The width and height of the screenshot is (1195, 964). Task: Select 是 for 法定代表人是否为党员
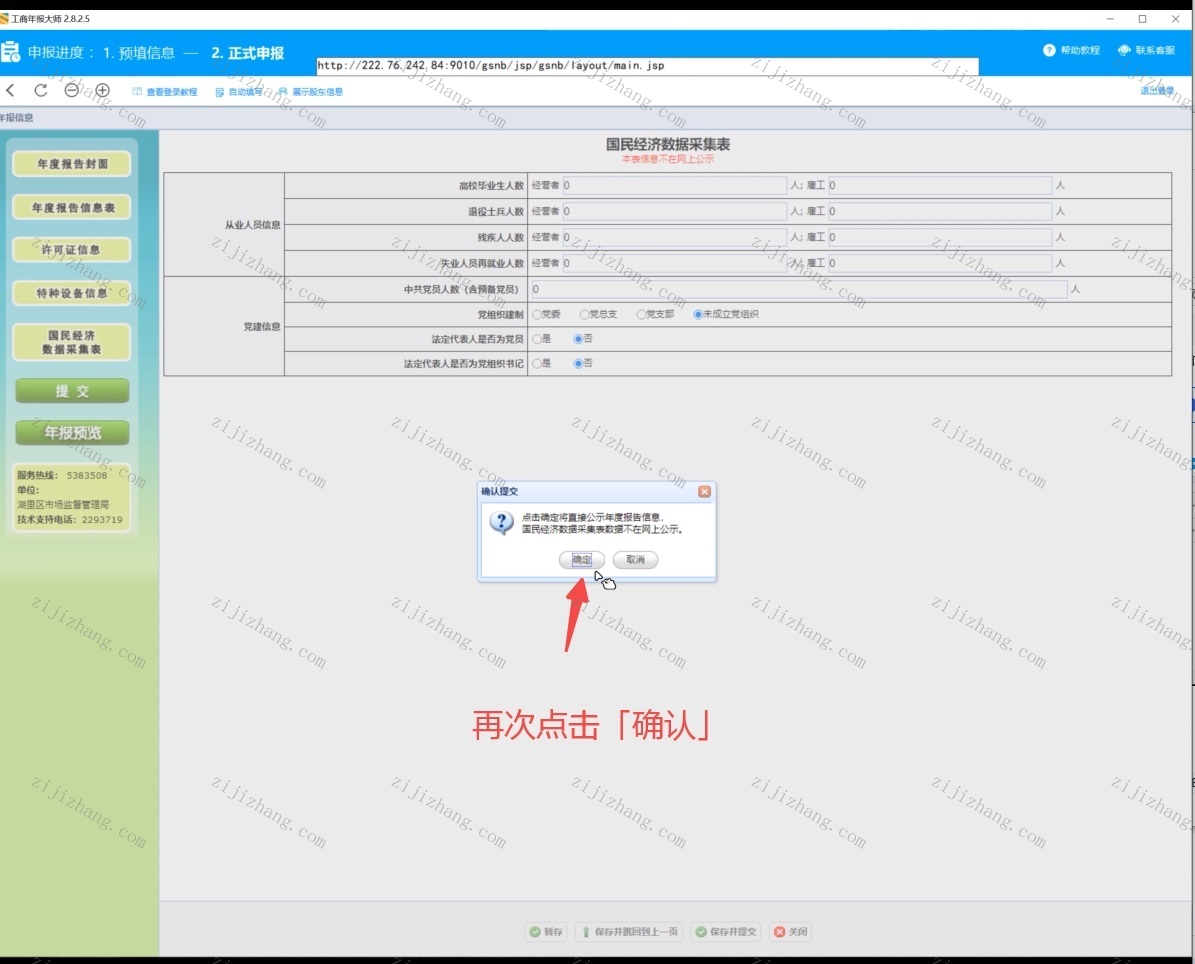pos(537,339)
